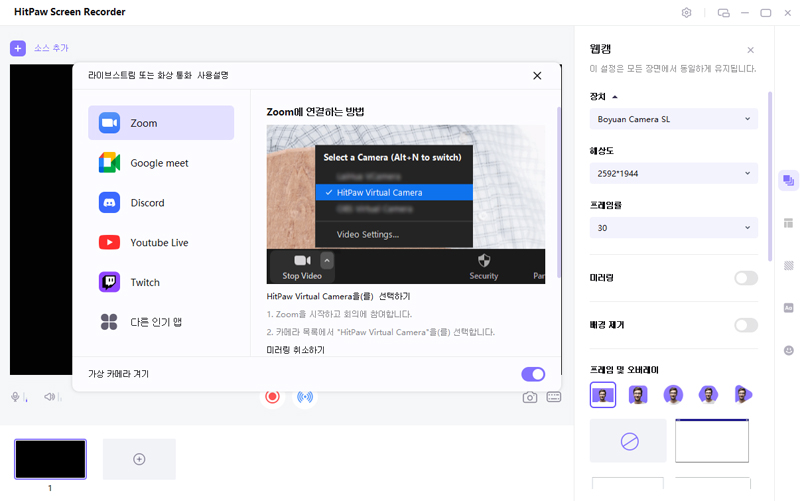Open the layout tool in right sidebar
This screenshot has height=501, width=800.
point(788,223)
